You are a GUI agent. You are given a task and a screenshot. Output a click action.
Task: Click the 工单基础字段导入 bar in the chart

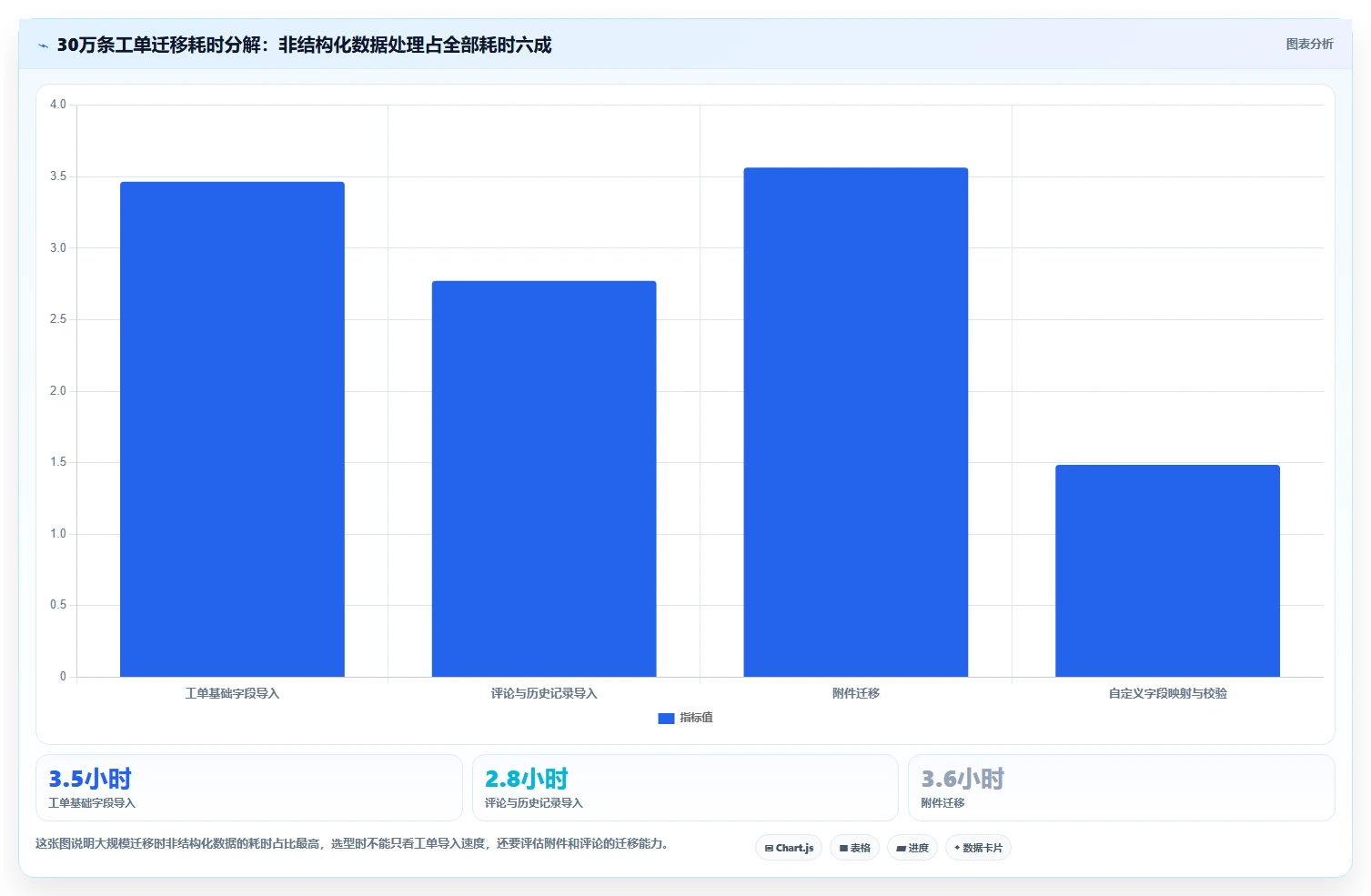[x=232, y=429]
